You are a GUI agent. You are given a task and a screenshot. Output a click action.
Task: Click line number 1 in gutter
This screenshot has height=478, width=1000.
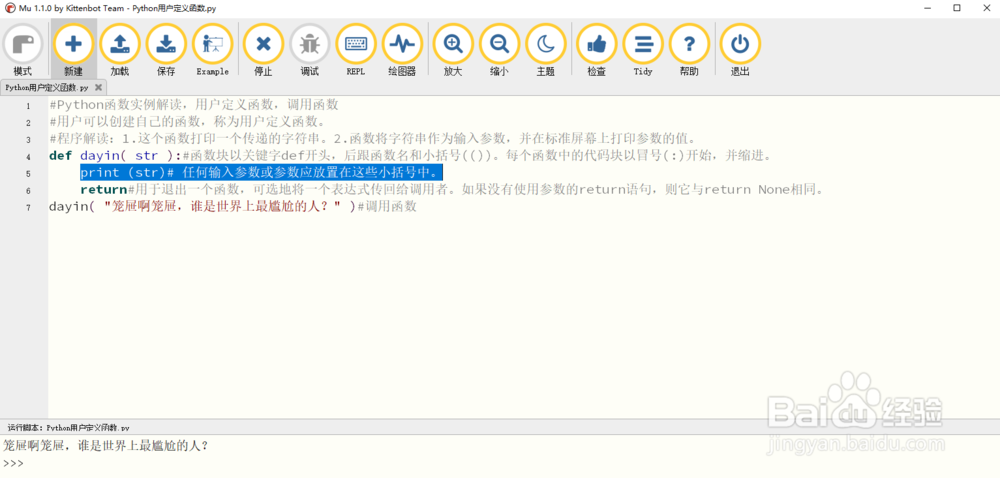pyautogui.click(x=28, y=106)
